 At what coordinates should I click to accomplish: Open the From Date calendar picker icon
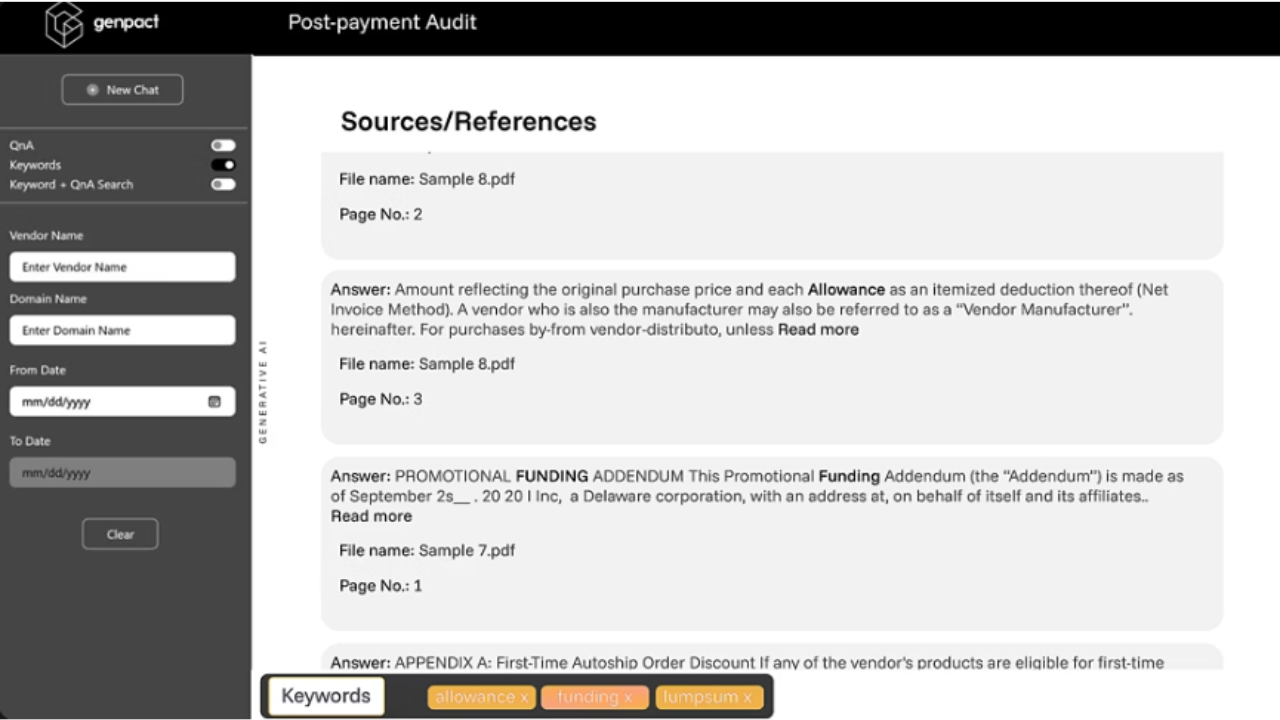pos(214,402)
